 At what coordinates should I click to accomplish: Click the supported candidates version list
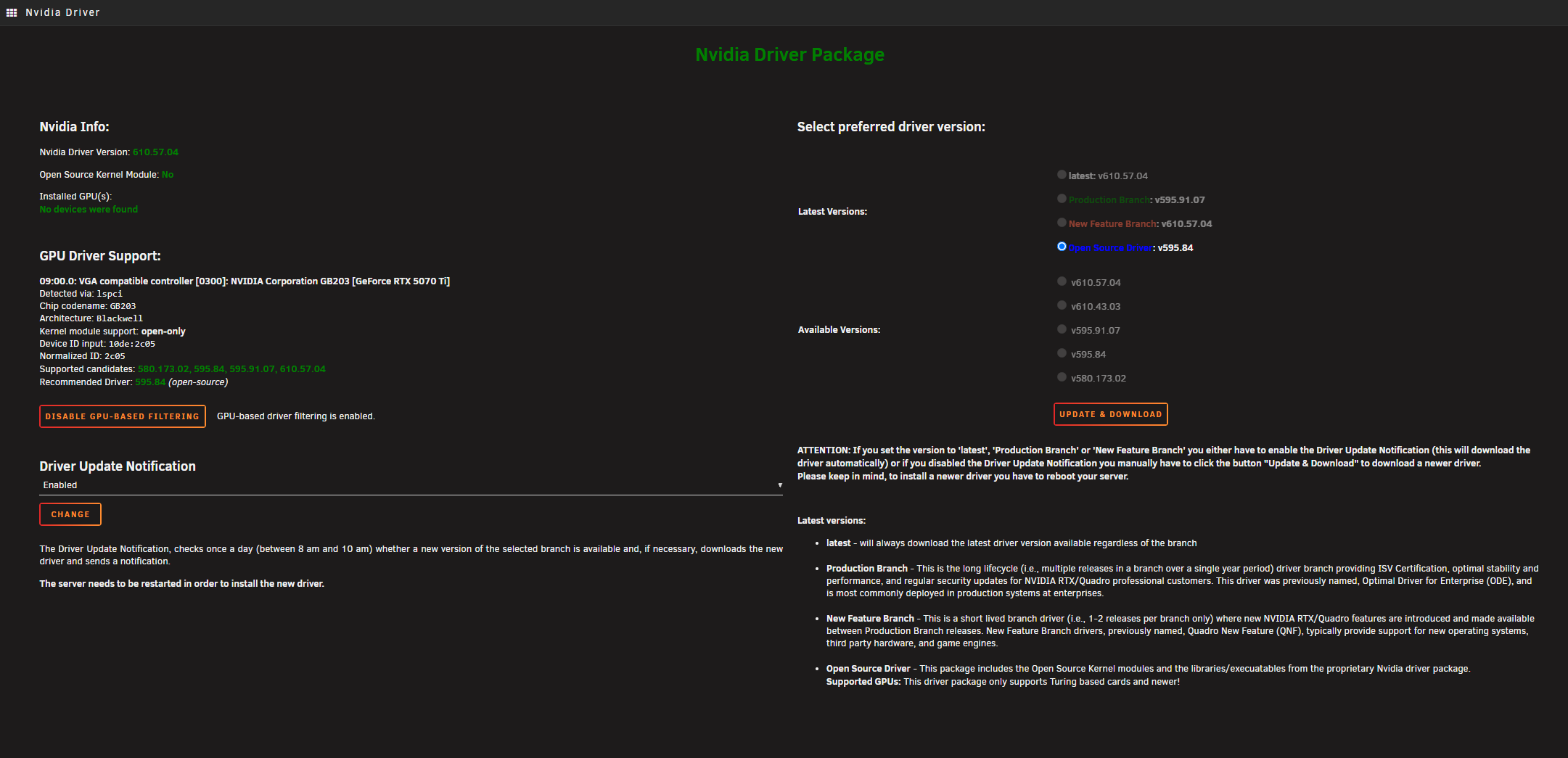coord(231,369)
